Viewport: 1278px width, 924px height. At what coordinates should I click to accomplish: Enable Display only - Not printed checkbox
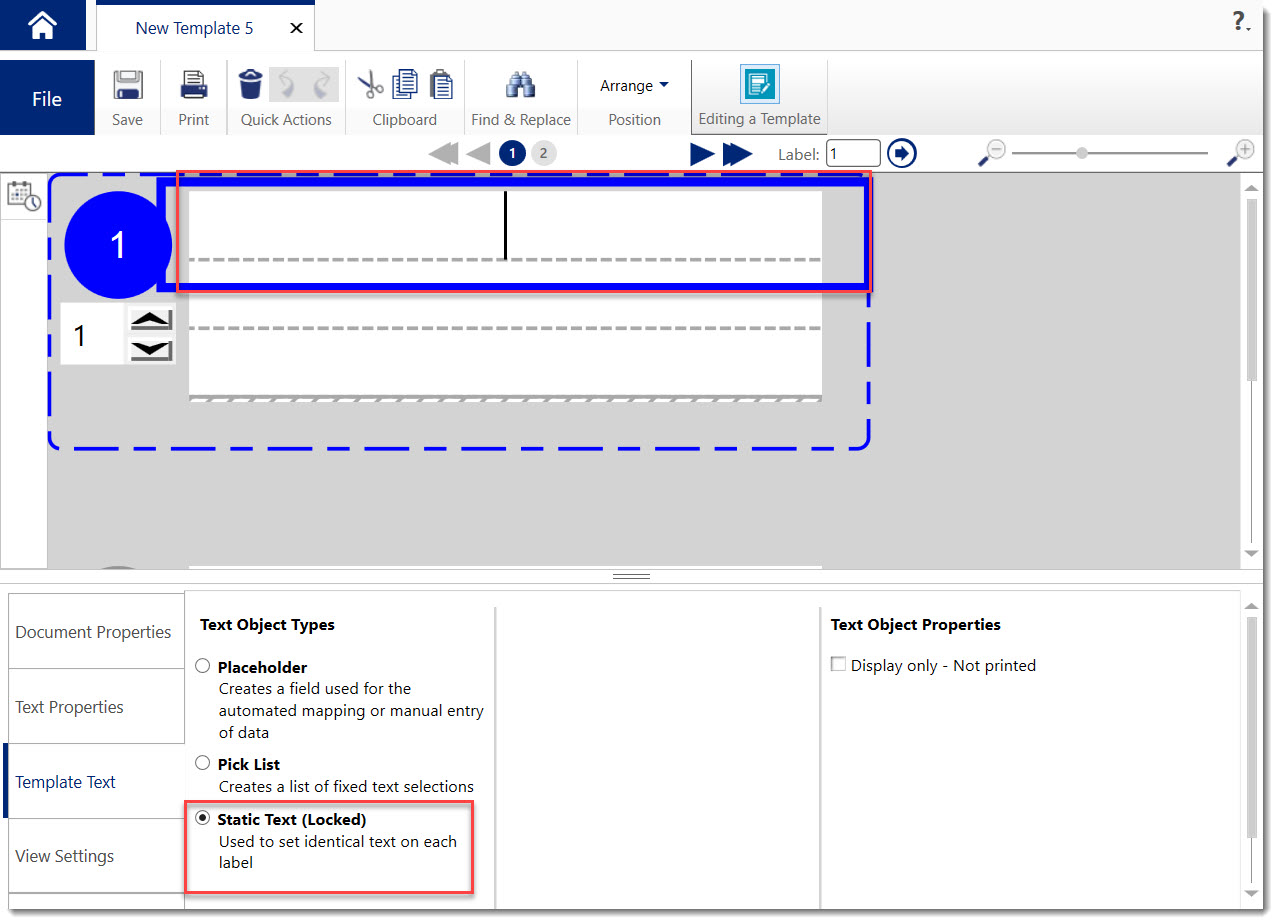pos(839,665)
